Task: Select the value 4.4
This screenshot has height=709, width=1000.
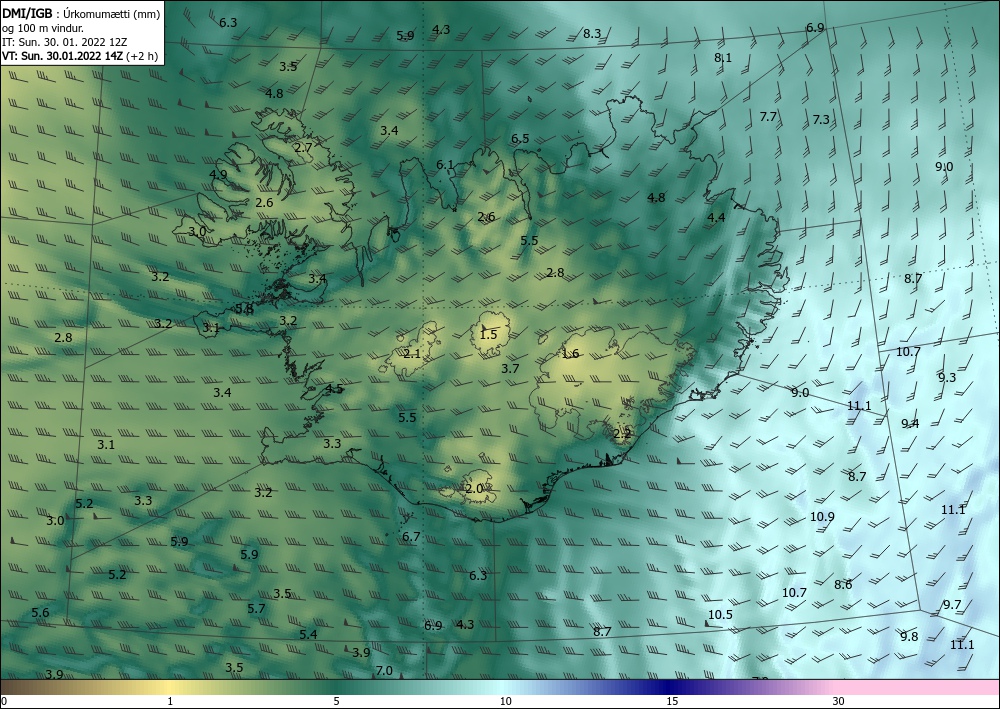Action: (x=716, y=217)
